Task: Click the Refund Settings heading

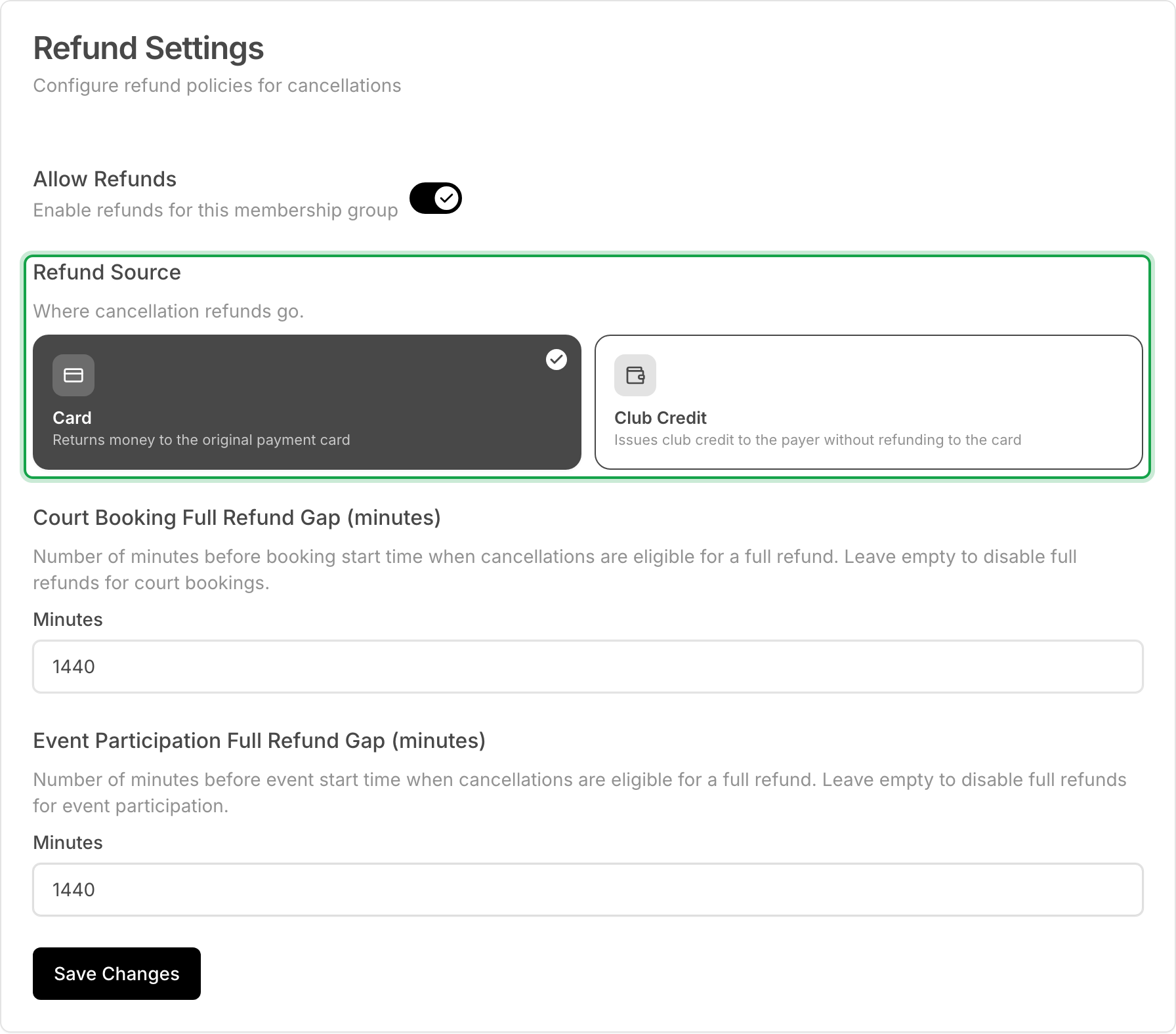Action: coord(148,49)
